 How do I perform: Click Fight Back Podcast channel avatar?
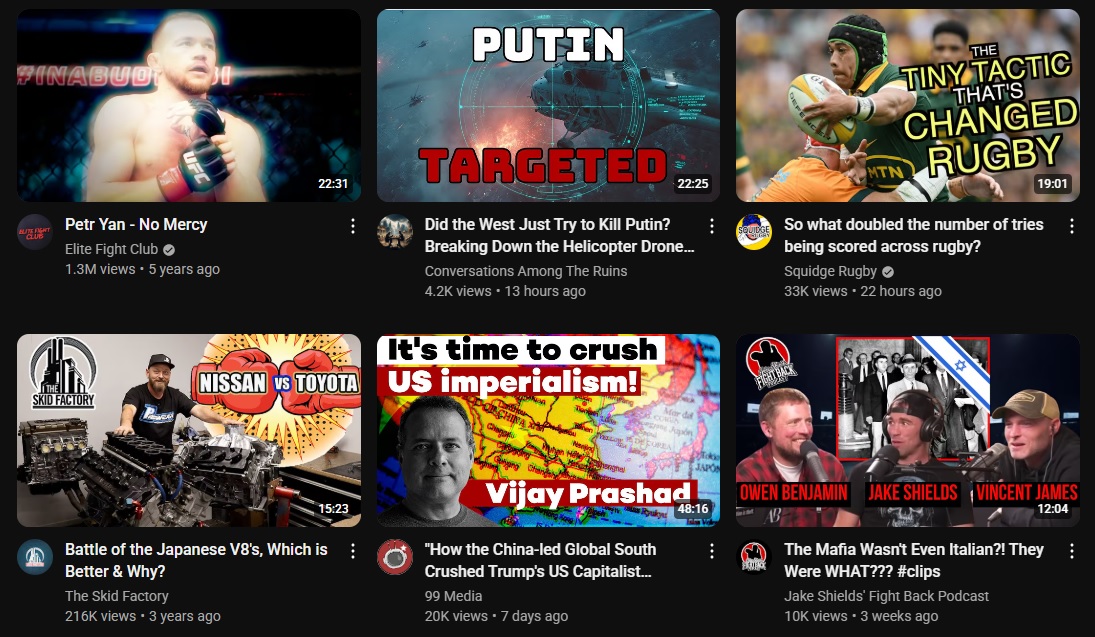754,557
